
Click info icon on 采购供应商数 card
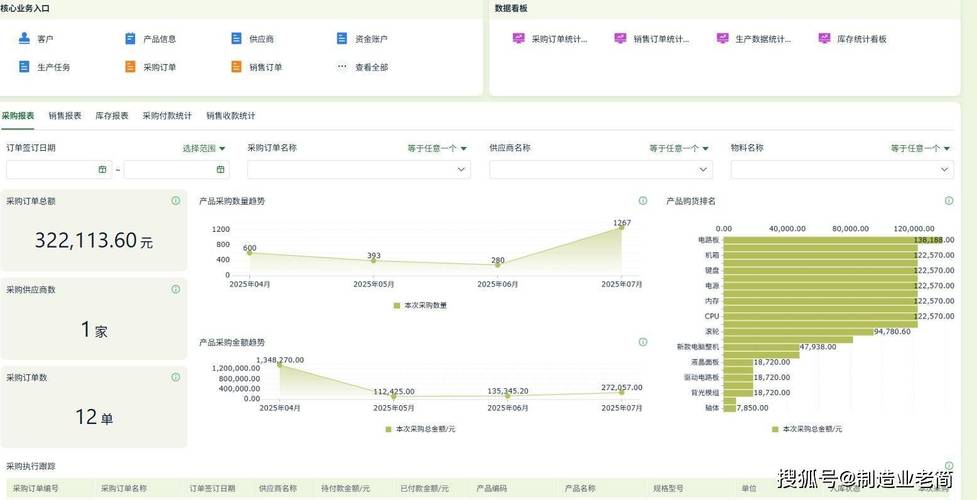tap(176, 289)
